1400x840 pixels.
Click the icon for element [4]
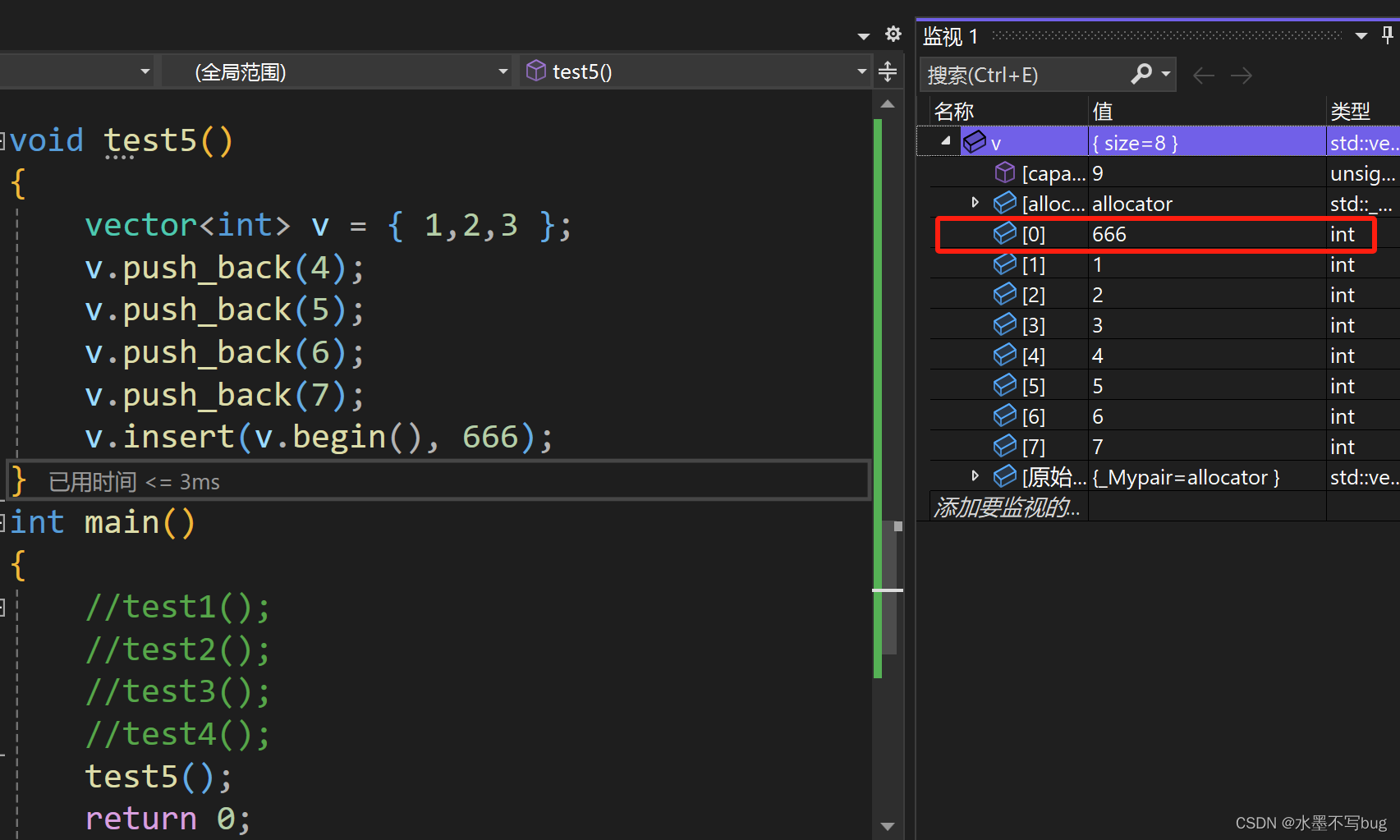pos(1005,355)
